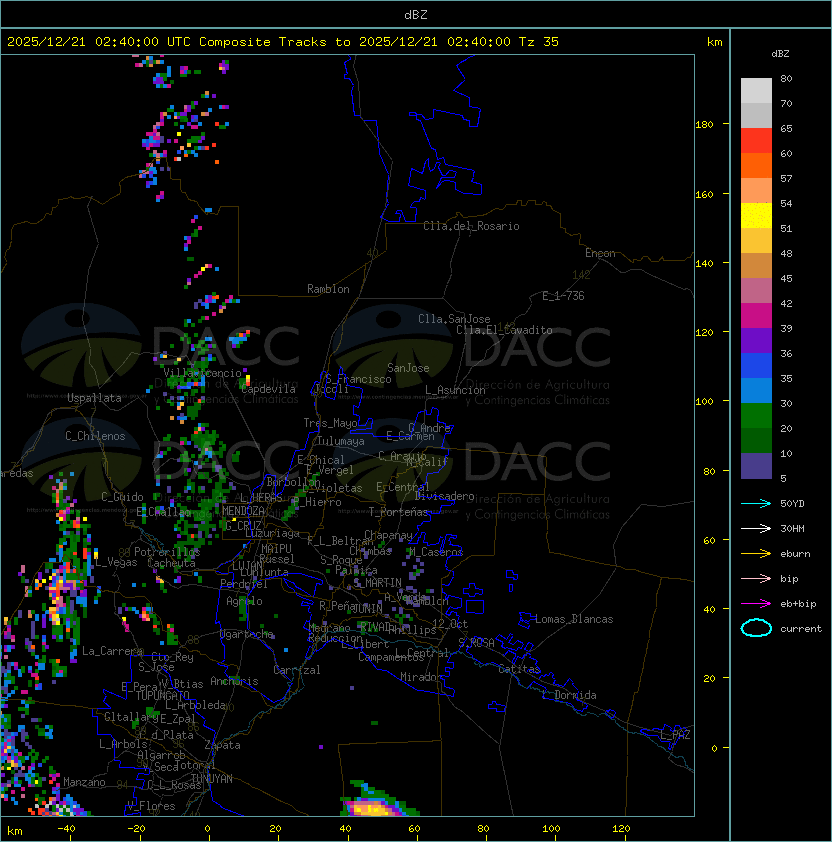This screenshot has width=832, height=842.
Task: Click the 'dBZ' heading above the color scale
Action: click(x=780, y=54)
